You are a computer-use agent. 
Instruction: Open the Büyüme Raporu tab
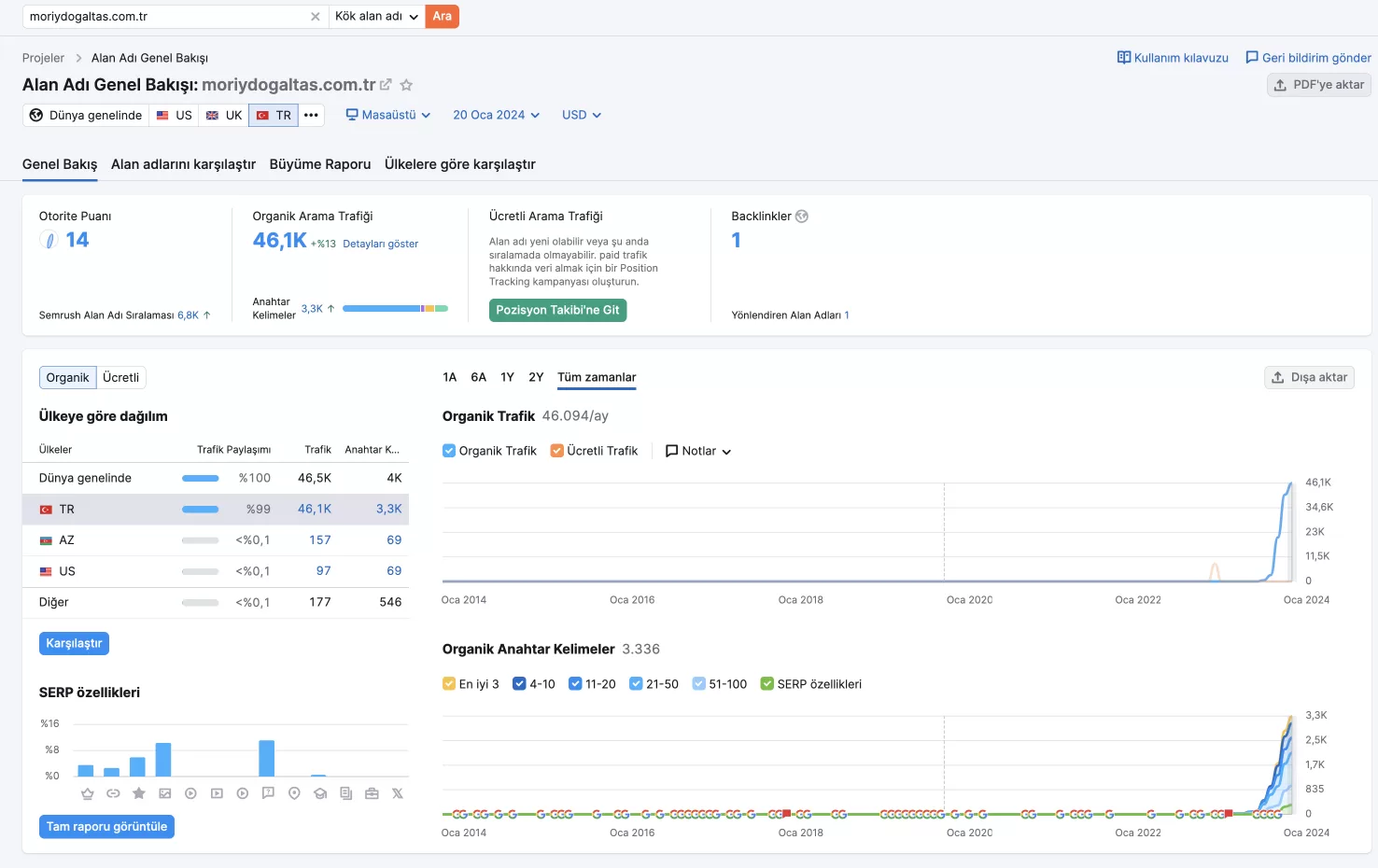(x=320, y=164)
